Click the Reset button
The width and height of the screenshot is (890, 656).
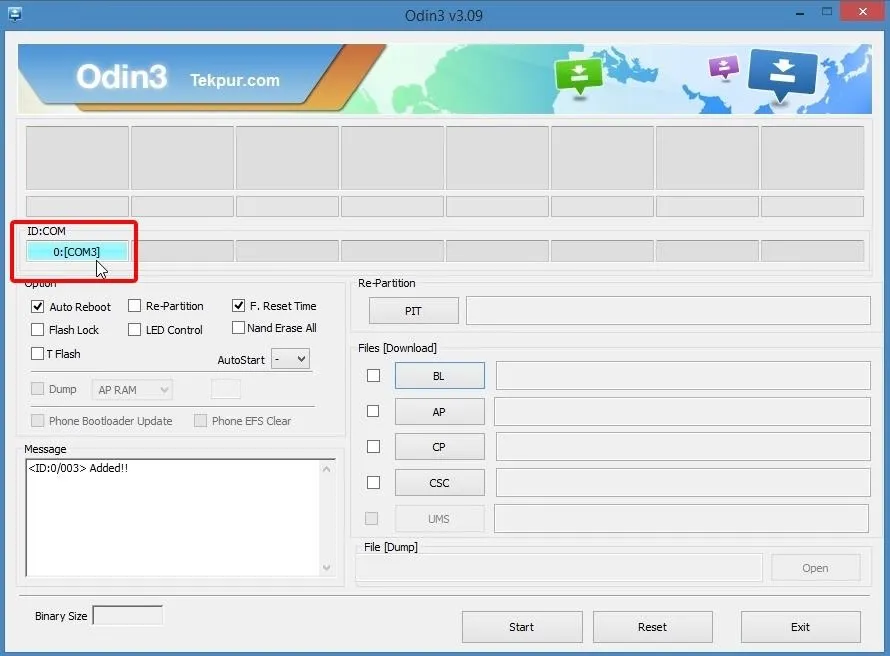point(653,627)
